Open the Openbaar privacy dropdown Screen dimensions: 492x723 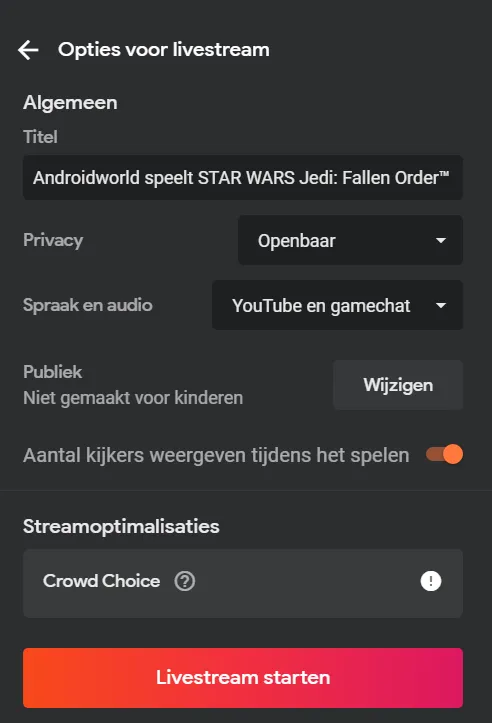tap(350, 240)
